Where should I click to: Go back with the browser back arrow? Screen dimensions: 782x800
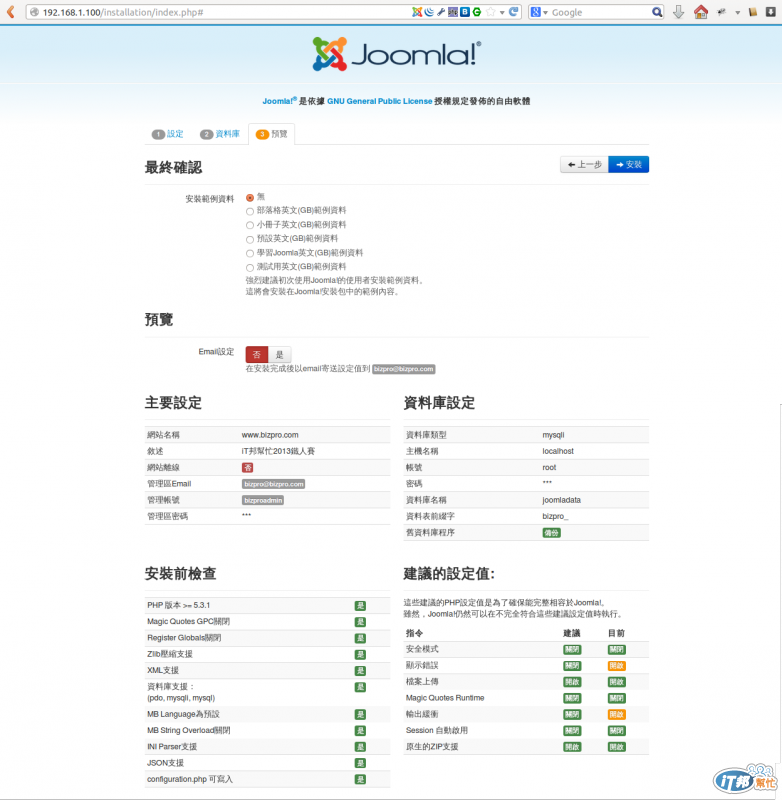click(11, 12)
